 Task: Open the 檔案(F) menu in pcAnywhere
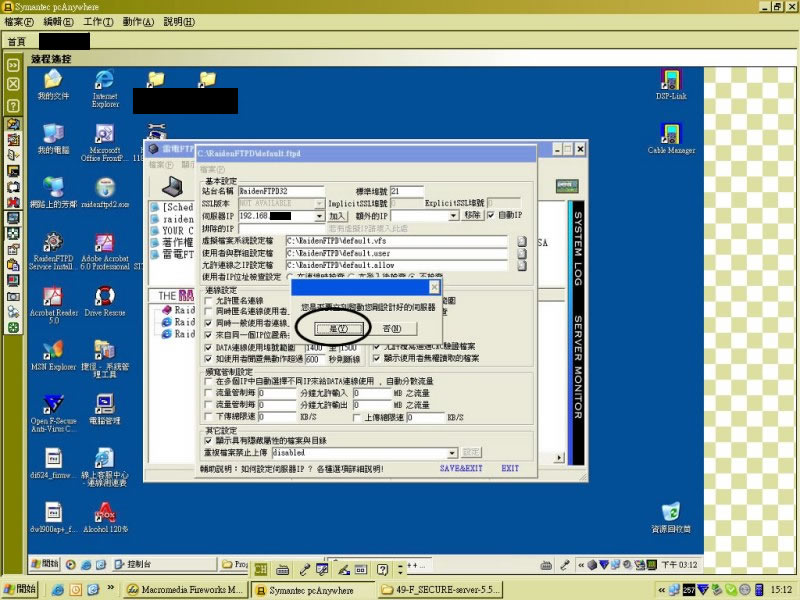(19, 22)
